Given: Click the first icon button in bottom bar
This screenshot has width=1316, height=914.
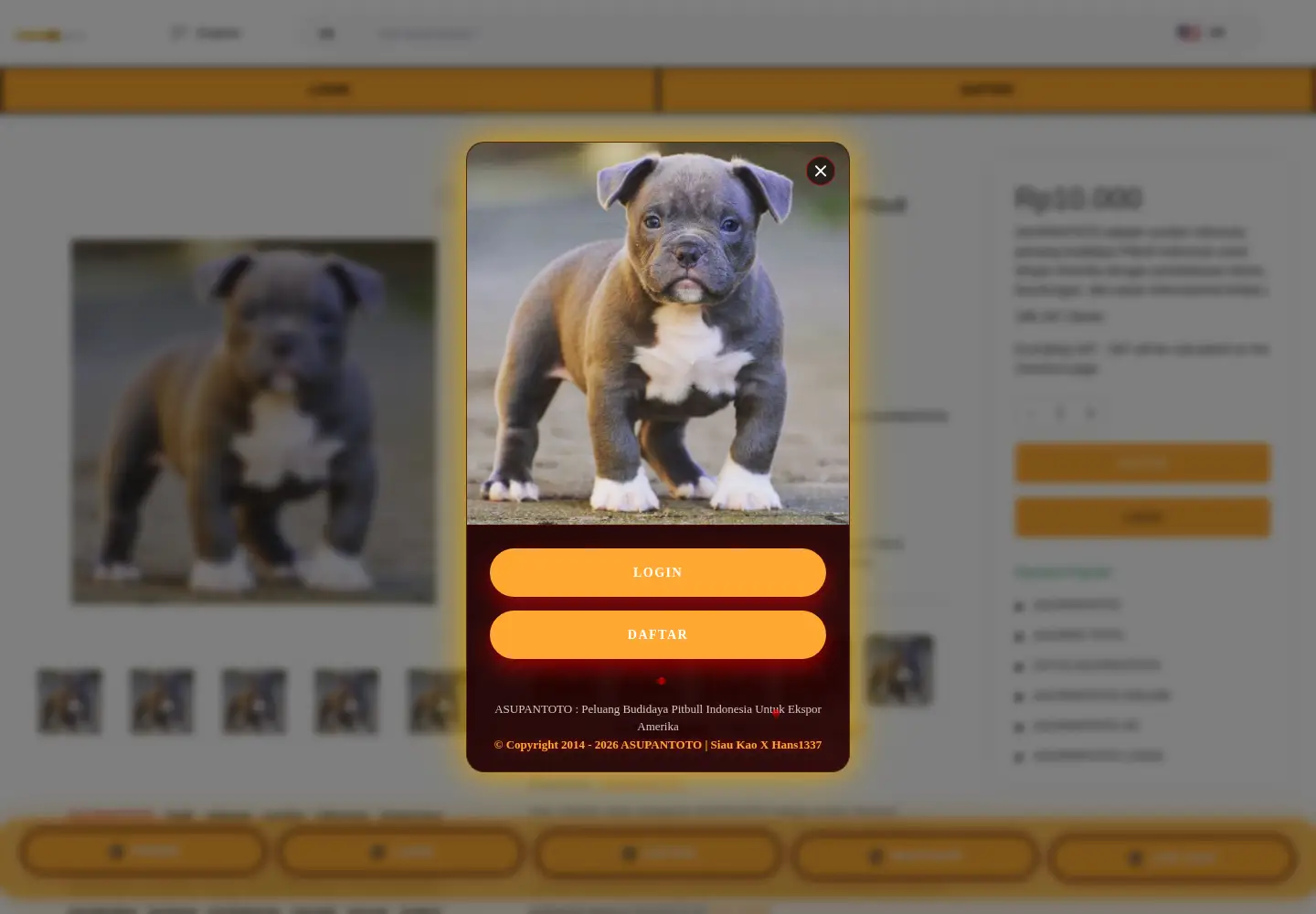Looking at the screenshot, I should click(143, 852).
